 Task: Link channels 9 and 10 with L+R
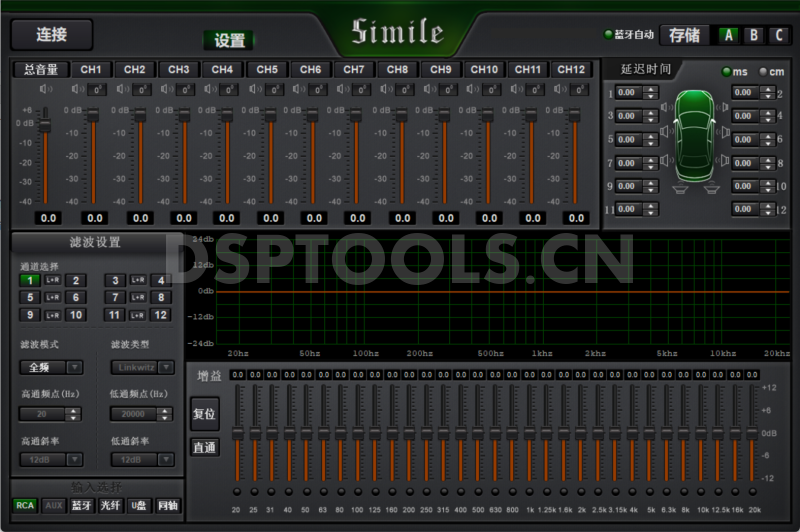click(53, 315)
